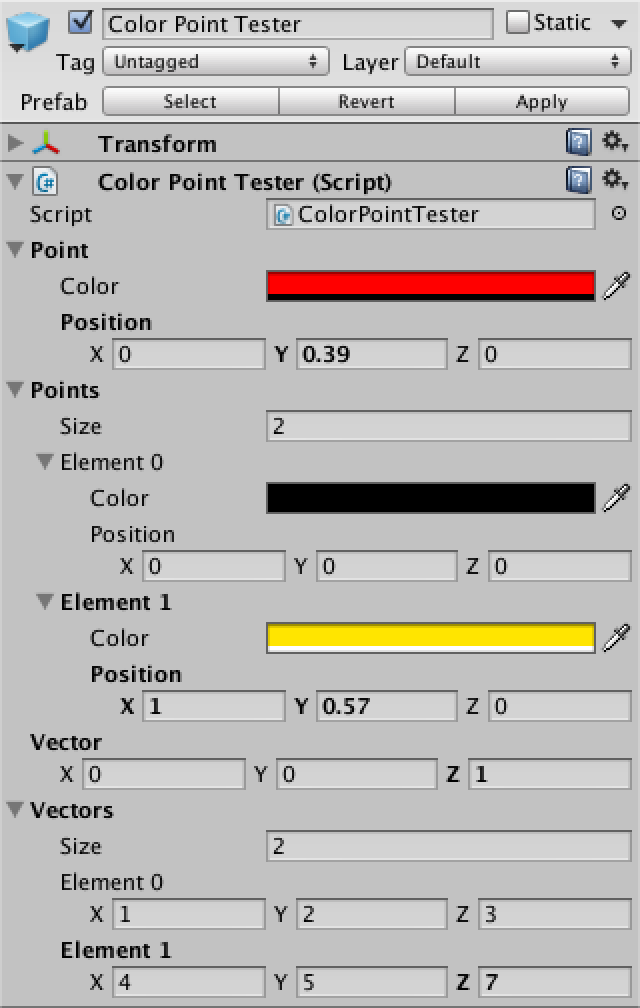Open the Color Point Tester script help icon
This screenshot has width=640, height=1008.
pos(578,181)
